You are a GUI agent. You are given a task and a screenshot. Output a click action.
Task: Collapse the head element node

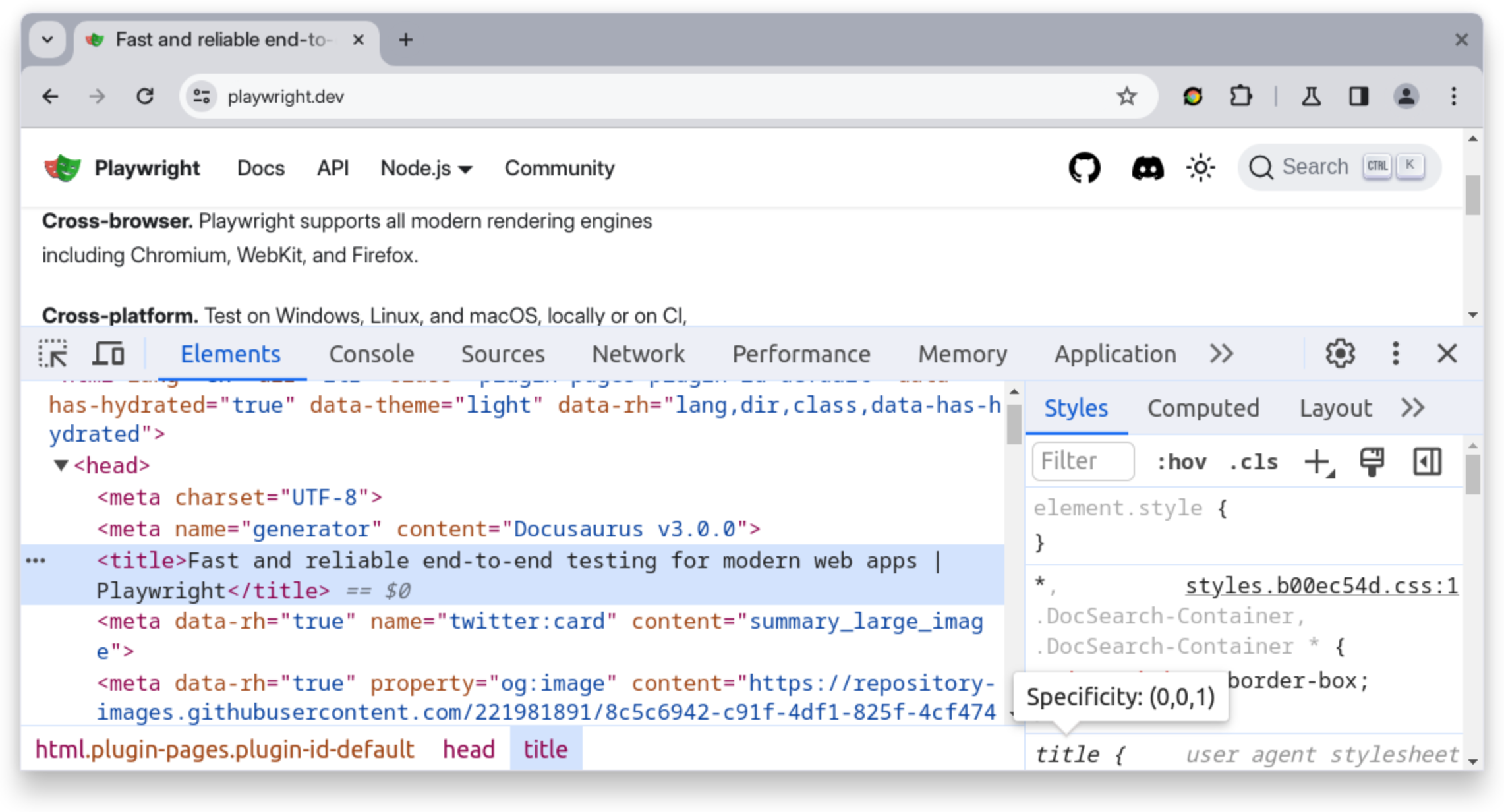click(61, 465)
